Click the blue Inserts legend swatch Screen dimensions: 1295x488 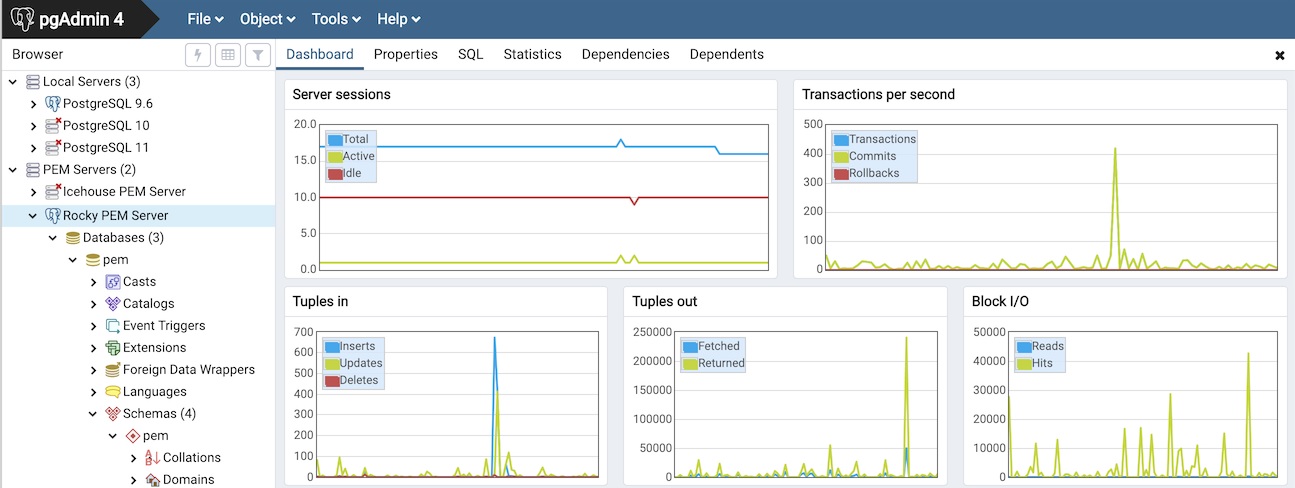click(332, 347)
